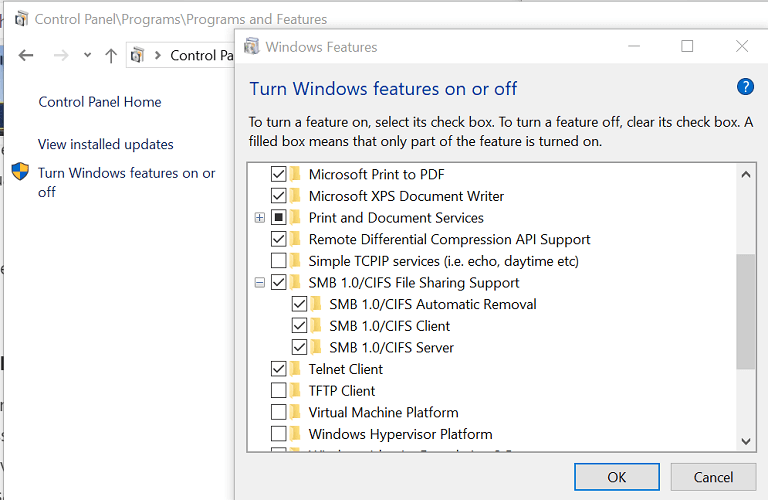768x500 pixels.
Task: Click scroll down arrow in features list
Action: coord(745,441)
